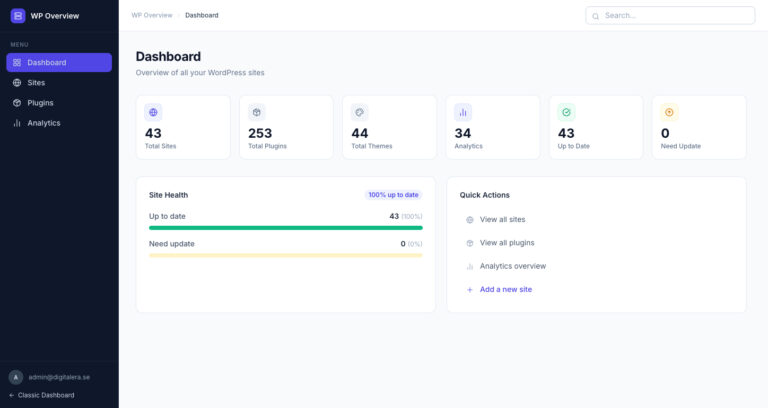Click the box icon on Total Plugins card
Viewport: 768px width, 408px height.
pyautogui.click(x=256, y=113)
